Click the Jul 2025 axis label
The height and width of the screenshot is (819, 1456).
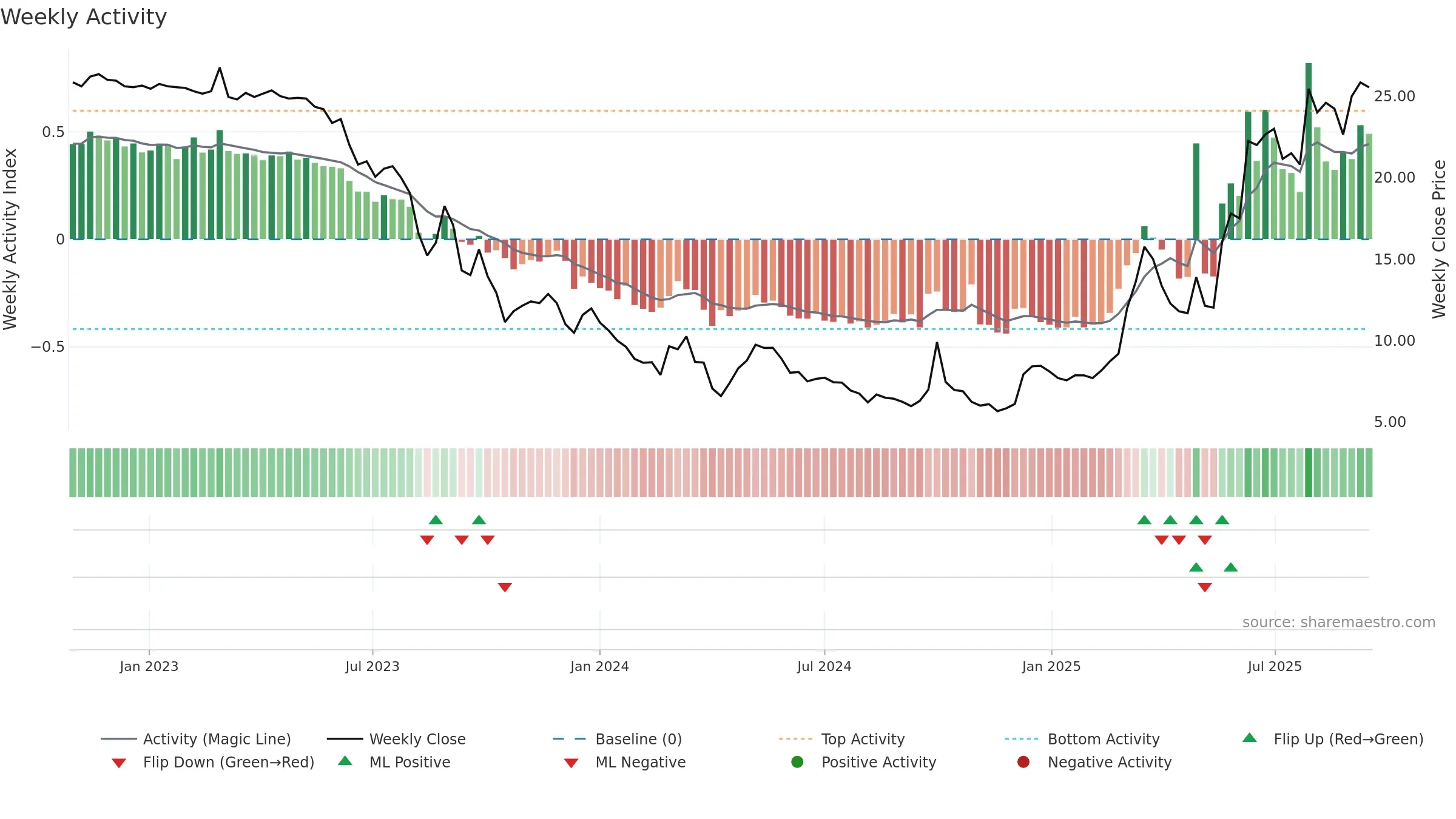pos(1275,666)
